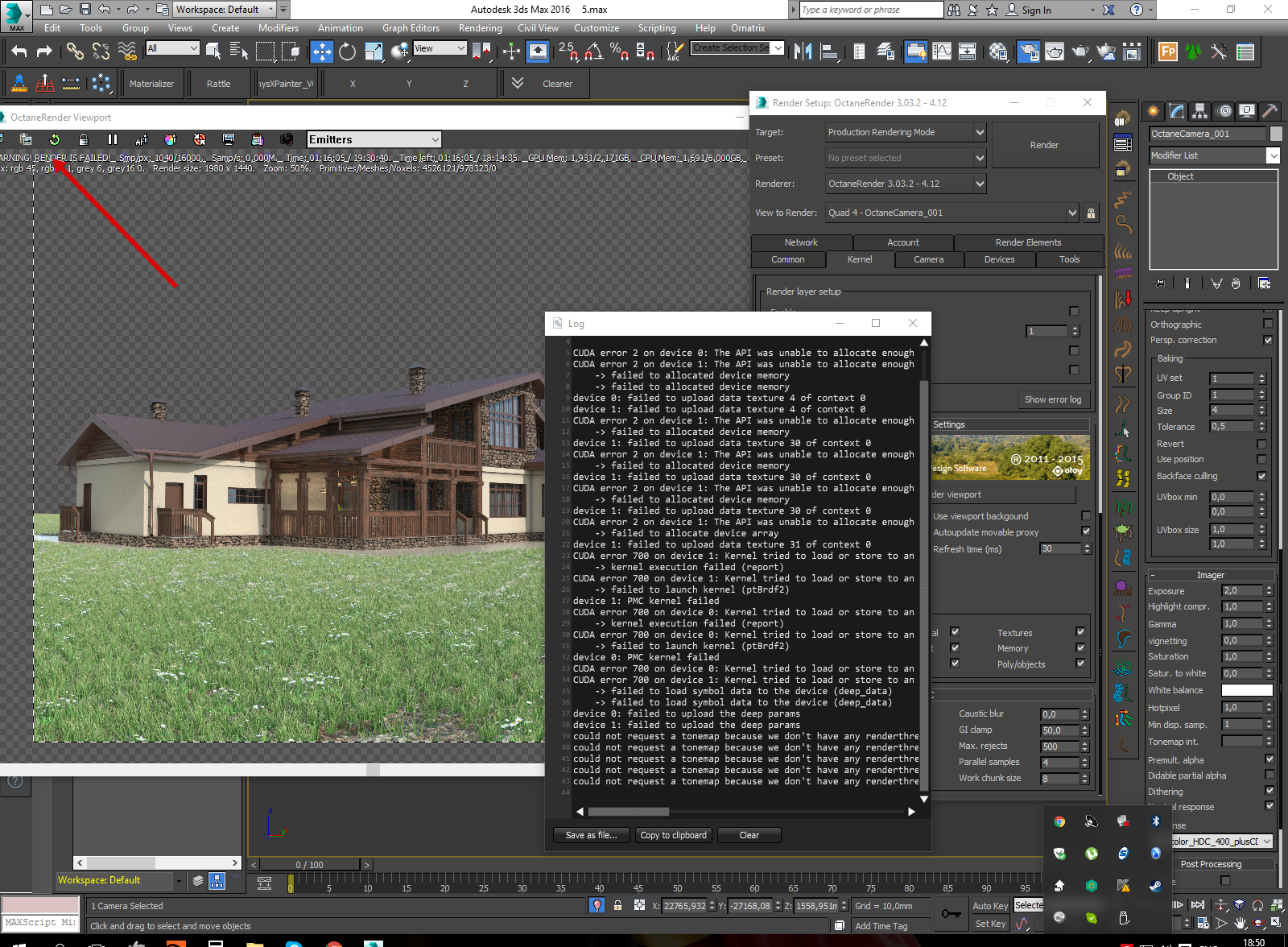Open the Modifier List dropdown
1288x947 pixels.
[1215, 155]
